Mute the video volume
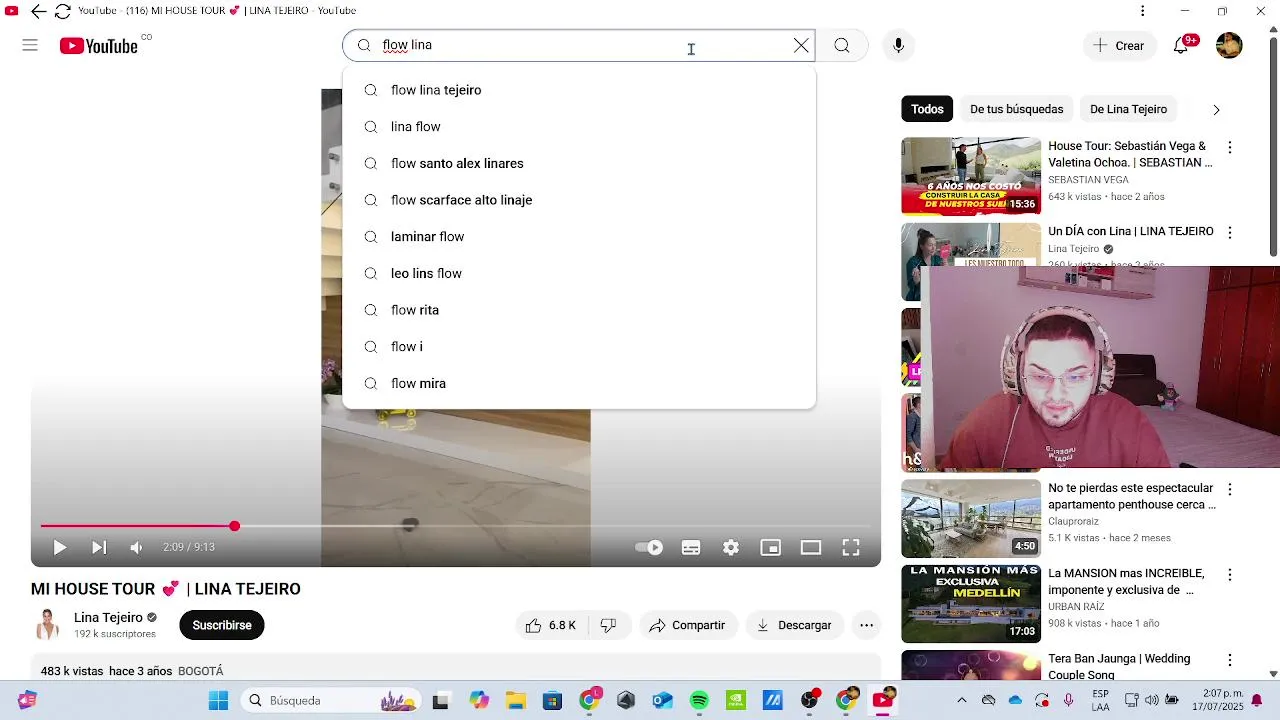 click(x=137, y=547)
